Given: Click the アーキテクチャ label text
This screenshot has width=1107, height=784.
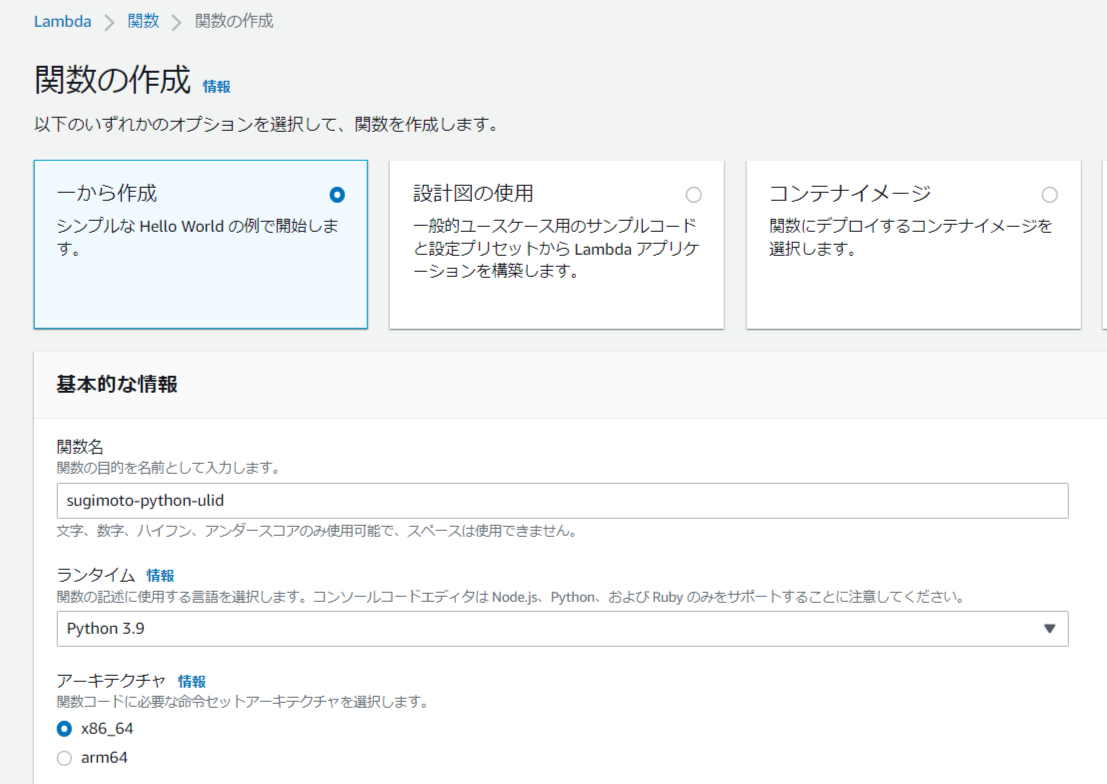Looking at the screenshot, I should click(111, 681).
